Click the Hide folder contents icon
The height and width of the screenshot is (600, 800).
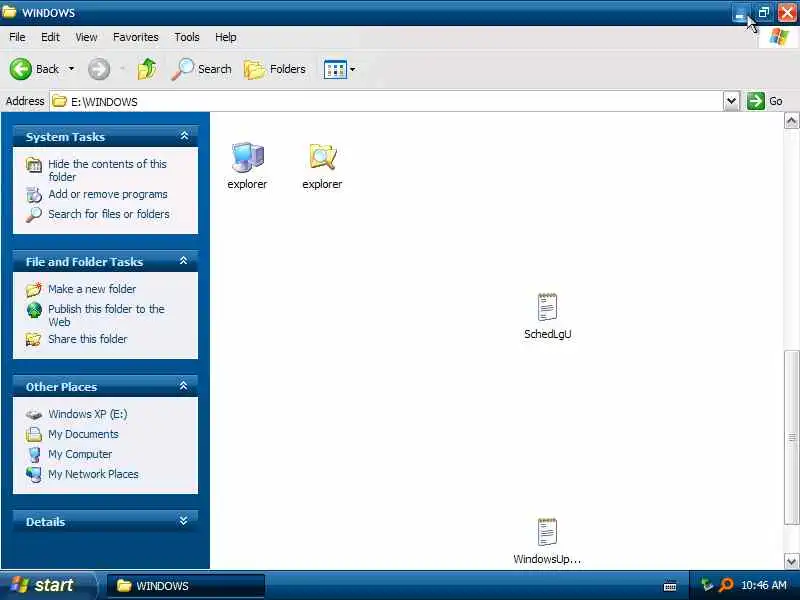tap(34, 165)
